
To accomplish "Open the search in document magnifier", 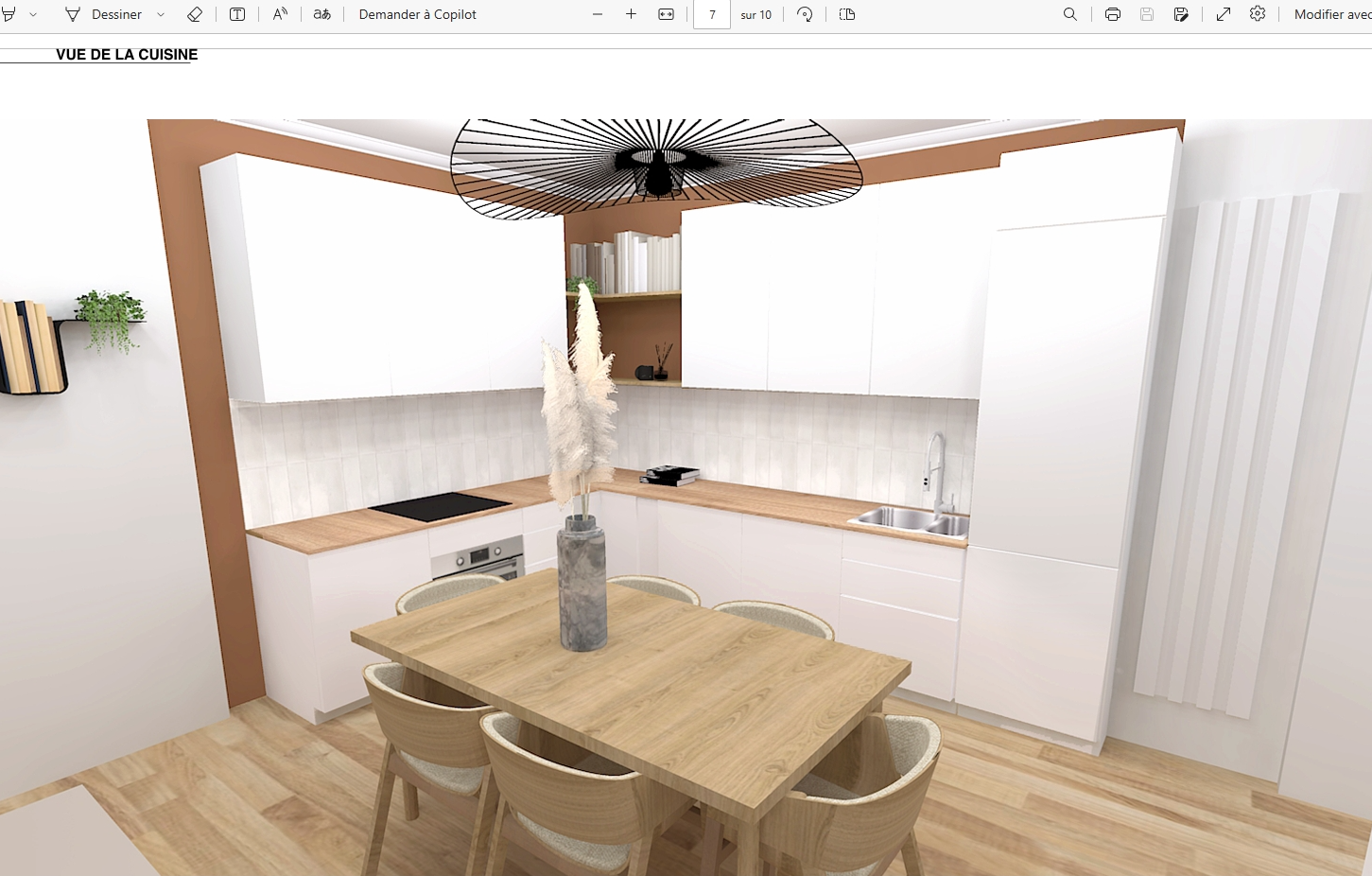I will 1070,14.
